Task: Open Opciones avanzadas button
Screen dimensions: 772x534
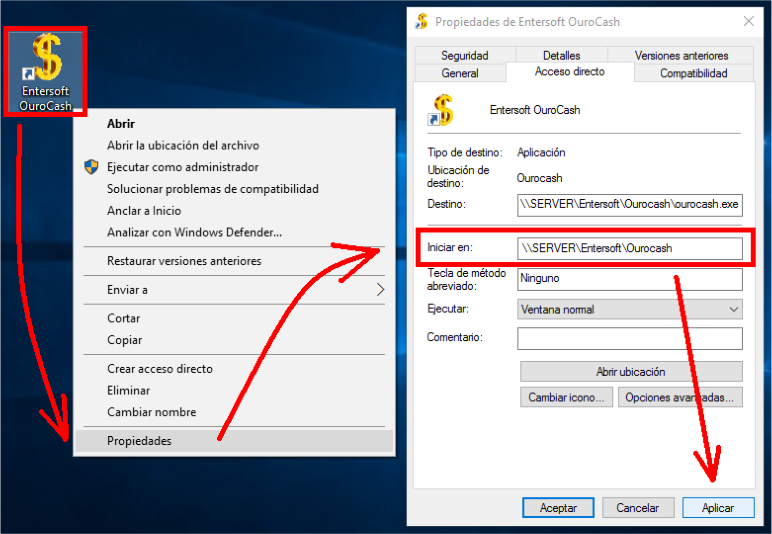Action: 680,397
